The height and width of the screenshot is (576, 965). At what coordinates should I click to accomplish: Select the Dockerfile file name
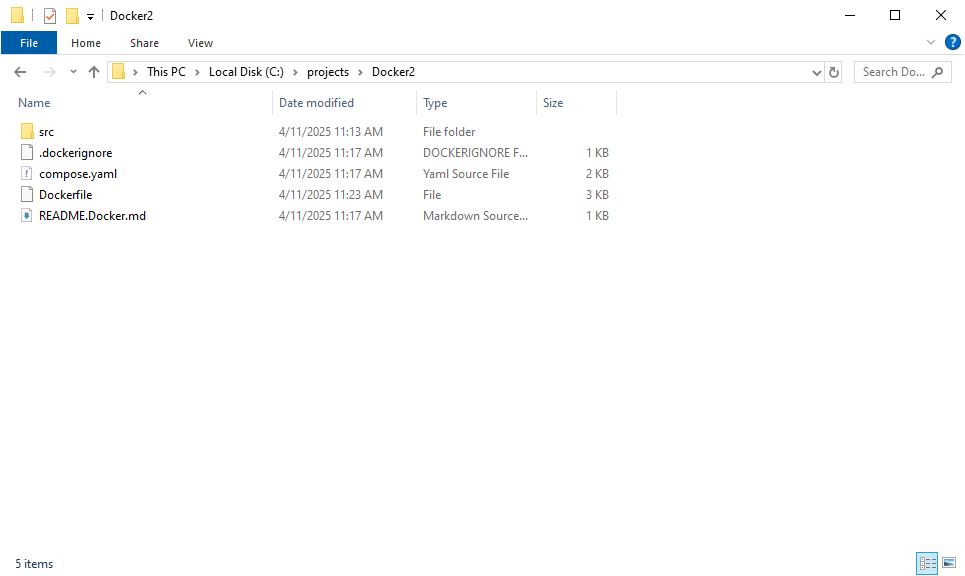[65, 194]
